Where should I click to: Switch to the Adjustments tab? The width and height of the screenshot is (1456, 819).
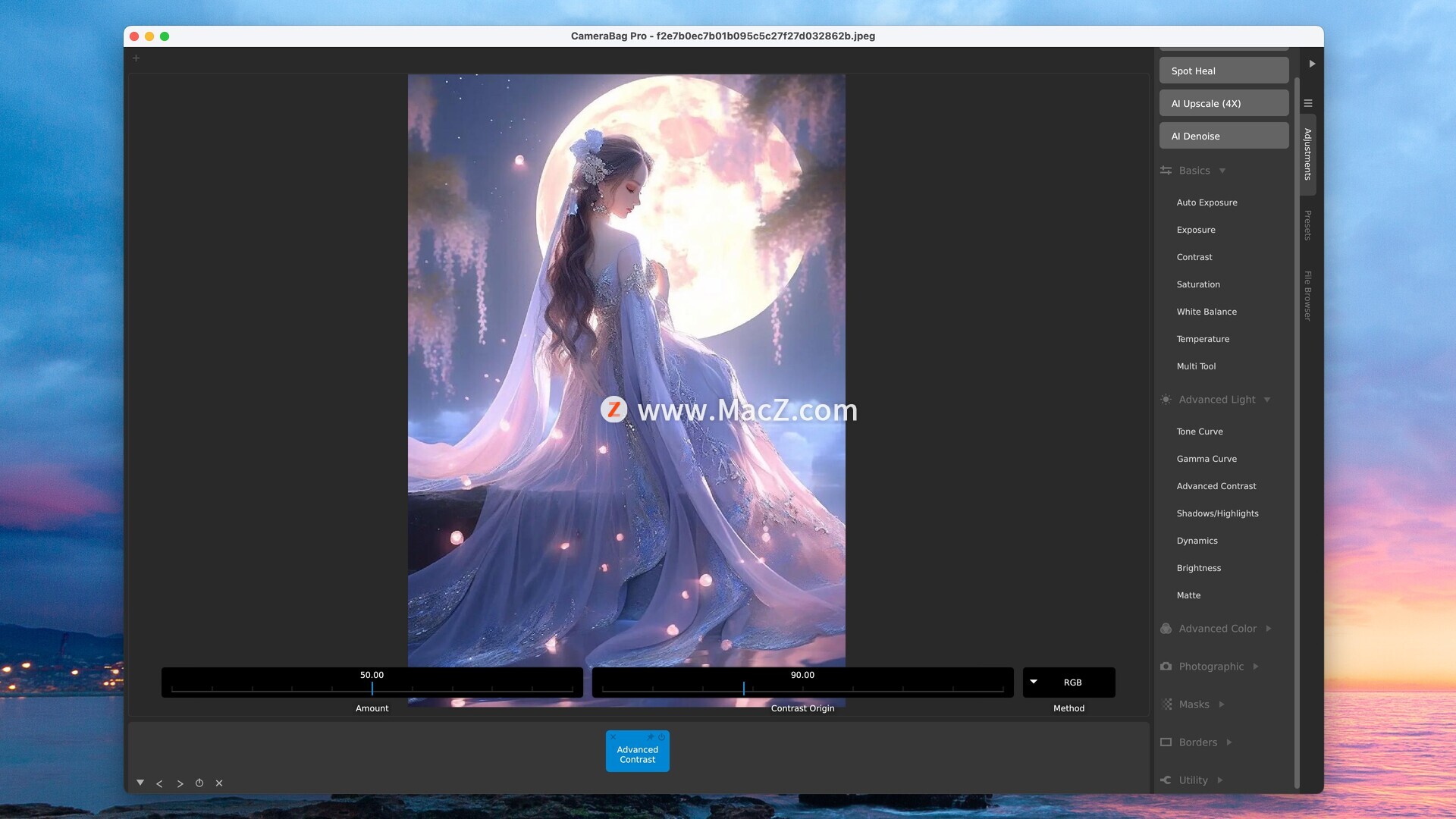click(1308, 154)
